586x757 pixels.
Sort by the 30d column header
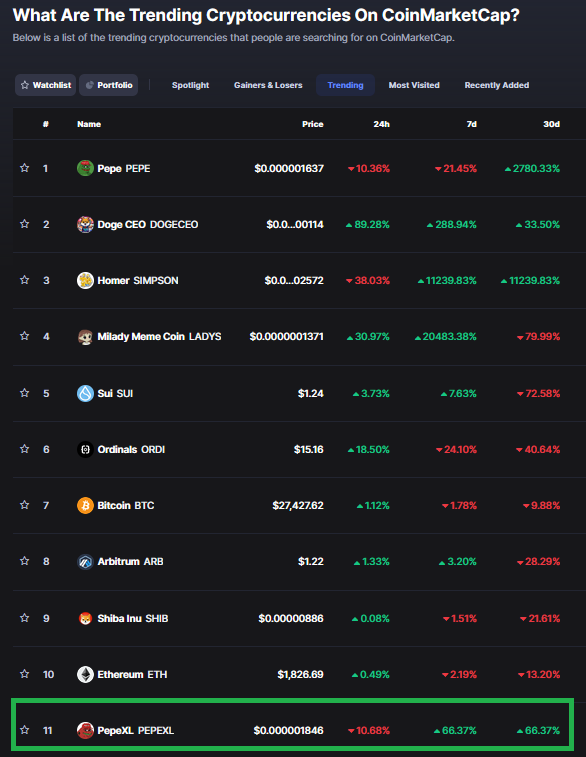[x=551, y=124]
